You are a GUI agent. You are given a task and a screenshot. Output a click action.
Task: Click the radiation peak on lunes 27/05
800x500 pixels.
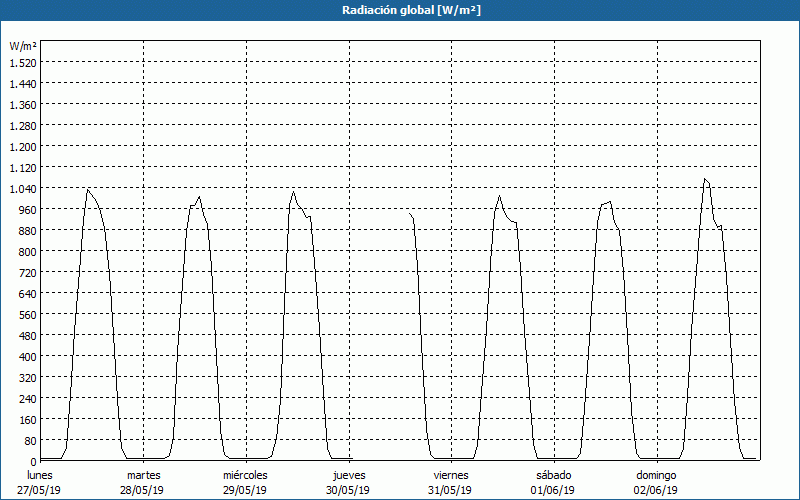click(88, 190)
